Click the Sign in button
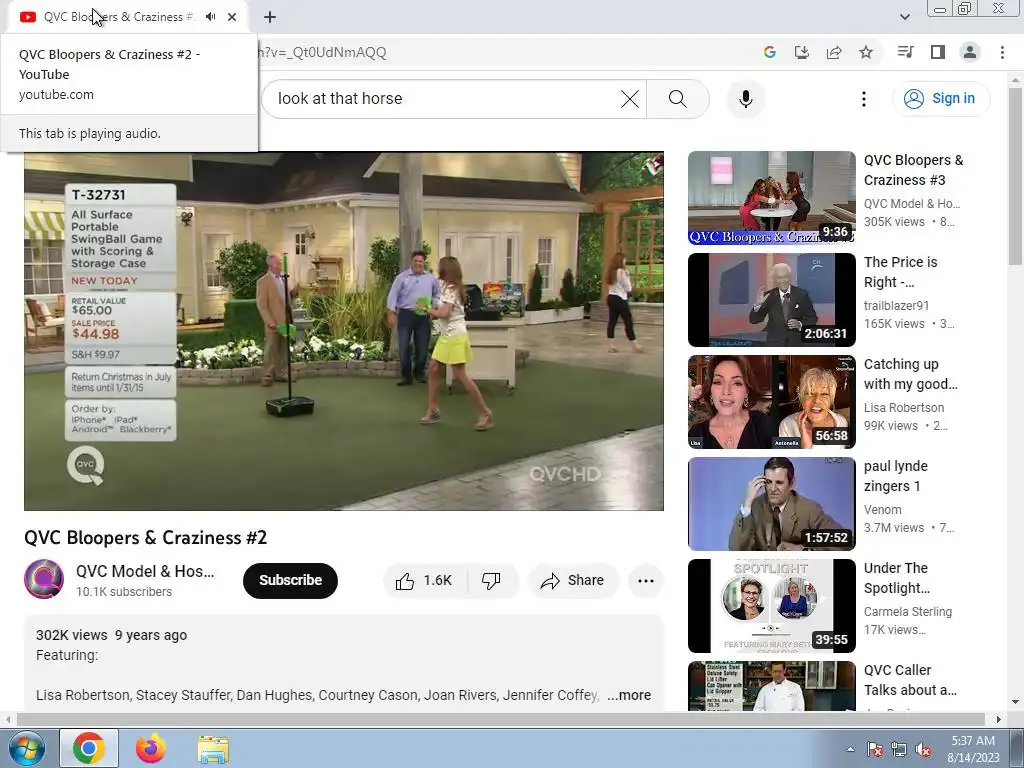 (941, 99)
